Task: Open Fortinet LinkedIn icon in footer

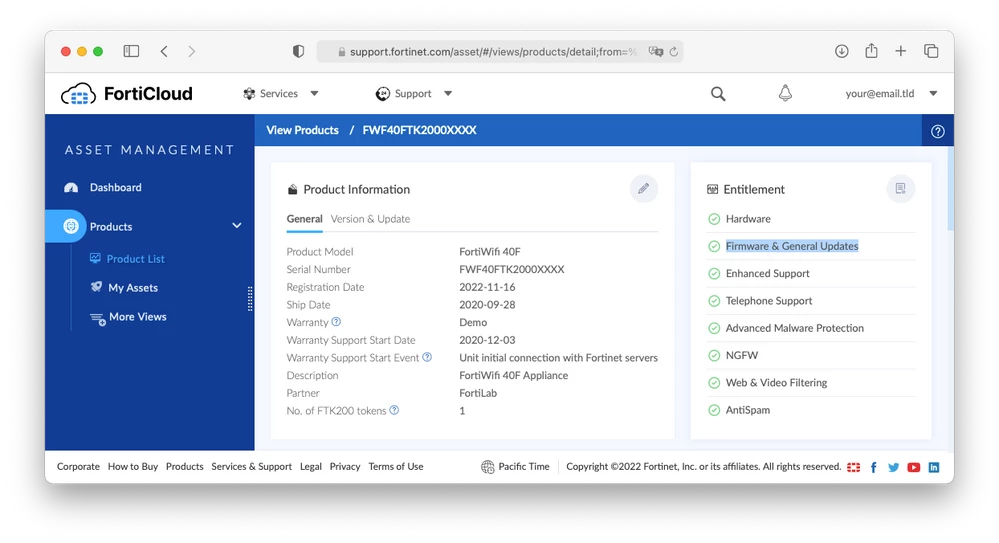Action: 933,467
